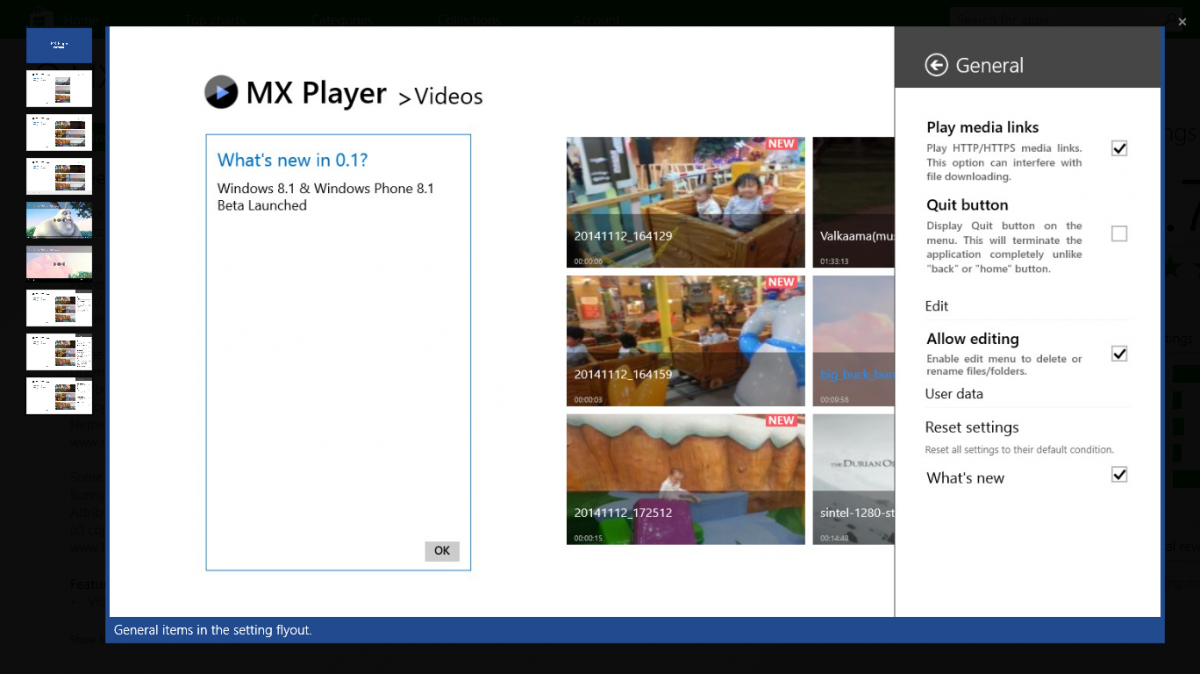Click the 'What's new in 0.1?' heading
This screenshot has width=1200, height=674.
tap(293, 160)
